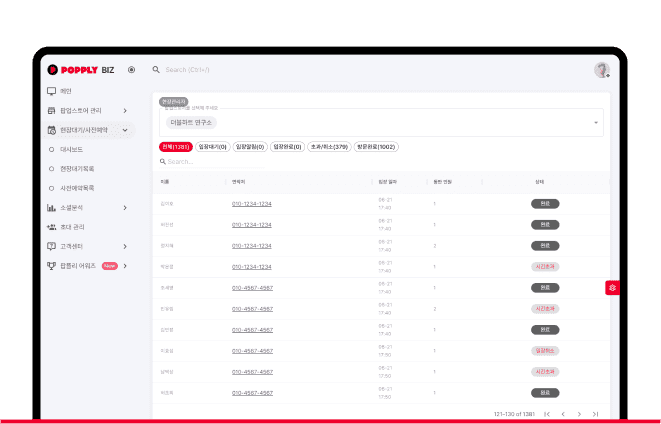Expand the 팝업스토어 관리 chevron

point(125,110)
